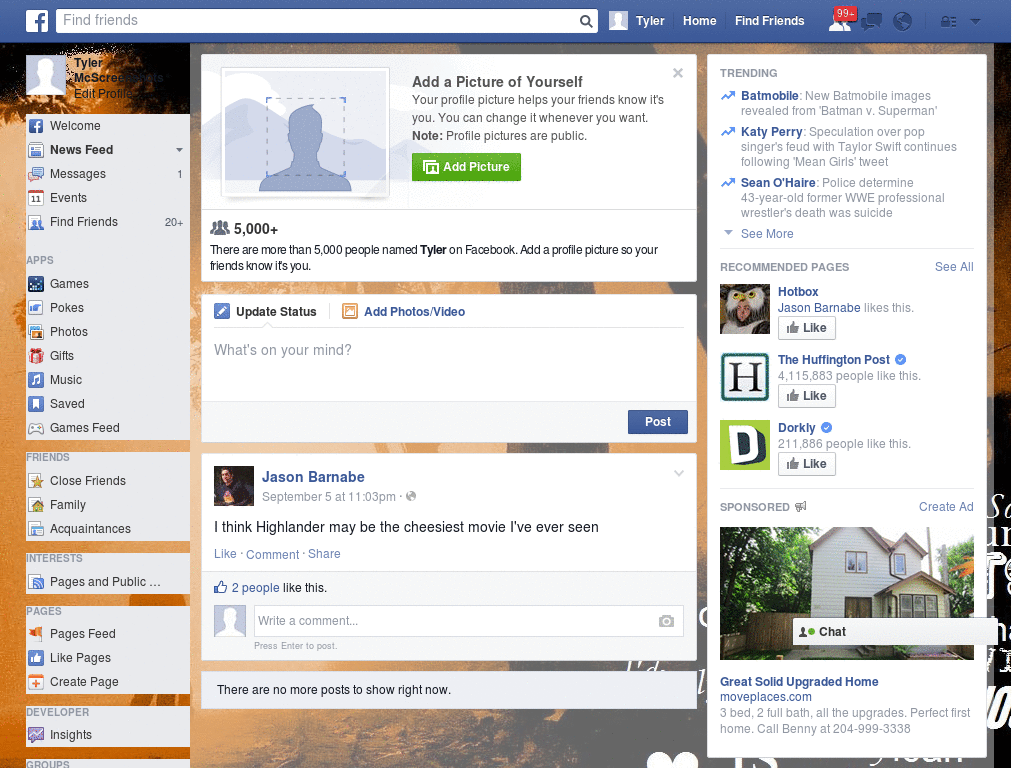Click the search magnifier icon
This screenshot has height=768, width=1024.
click(586, 21)
